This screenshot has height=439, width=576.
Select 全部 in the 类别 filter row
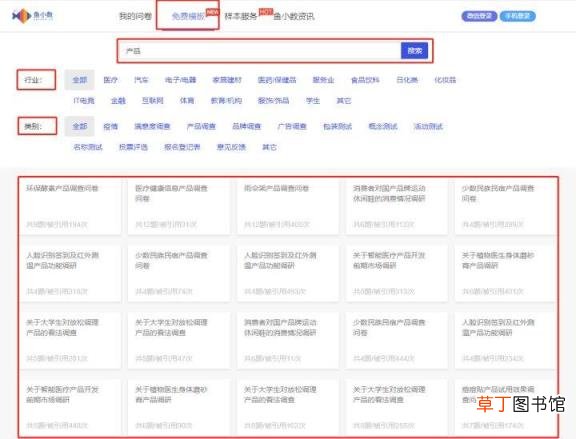tap(80, 126)
